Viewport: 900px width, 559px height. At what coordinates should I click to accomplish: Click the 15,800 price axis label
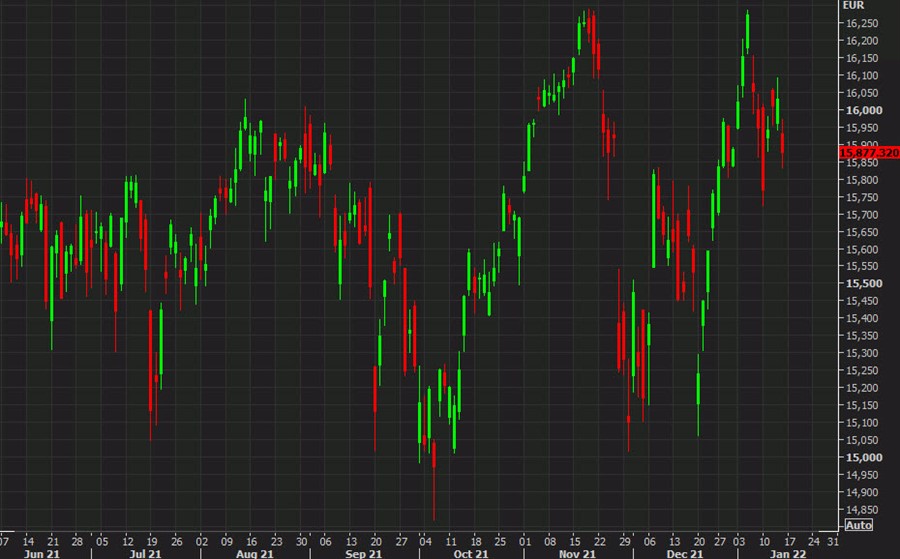coord(862,180)
